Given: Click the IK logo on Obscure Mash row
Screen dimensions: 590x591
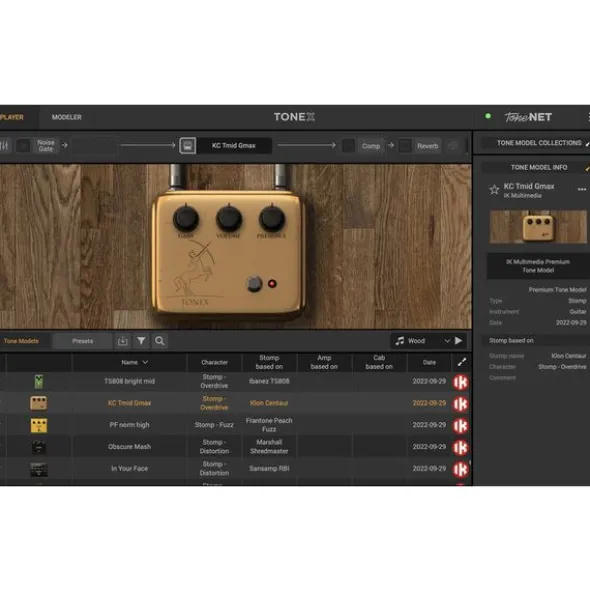Looking at the screenshot, I should point(461,447).
